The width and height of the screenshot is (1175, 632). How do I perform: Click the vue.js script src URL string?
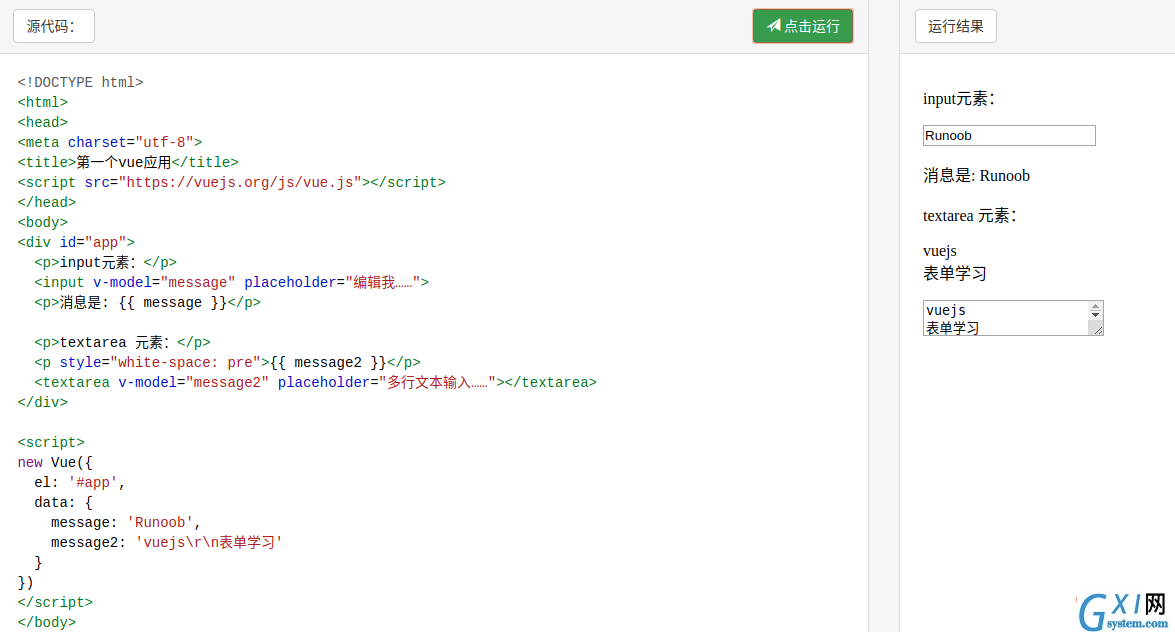(x=241, y=183)
